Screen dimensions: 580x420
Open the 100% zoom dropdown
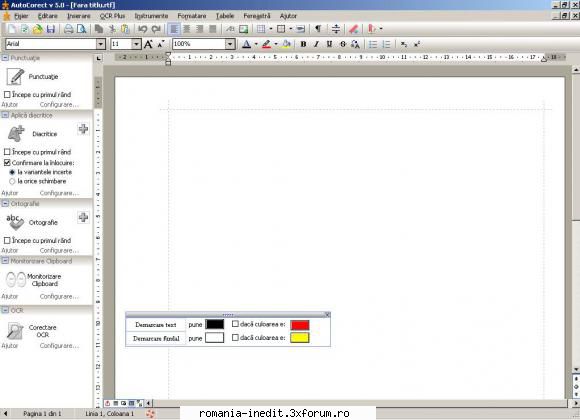click(x=230, y=44)
